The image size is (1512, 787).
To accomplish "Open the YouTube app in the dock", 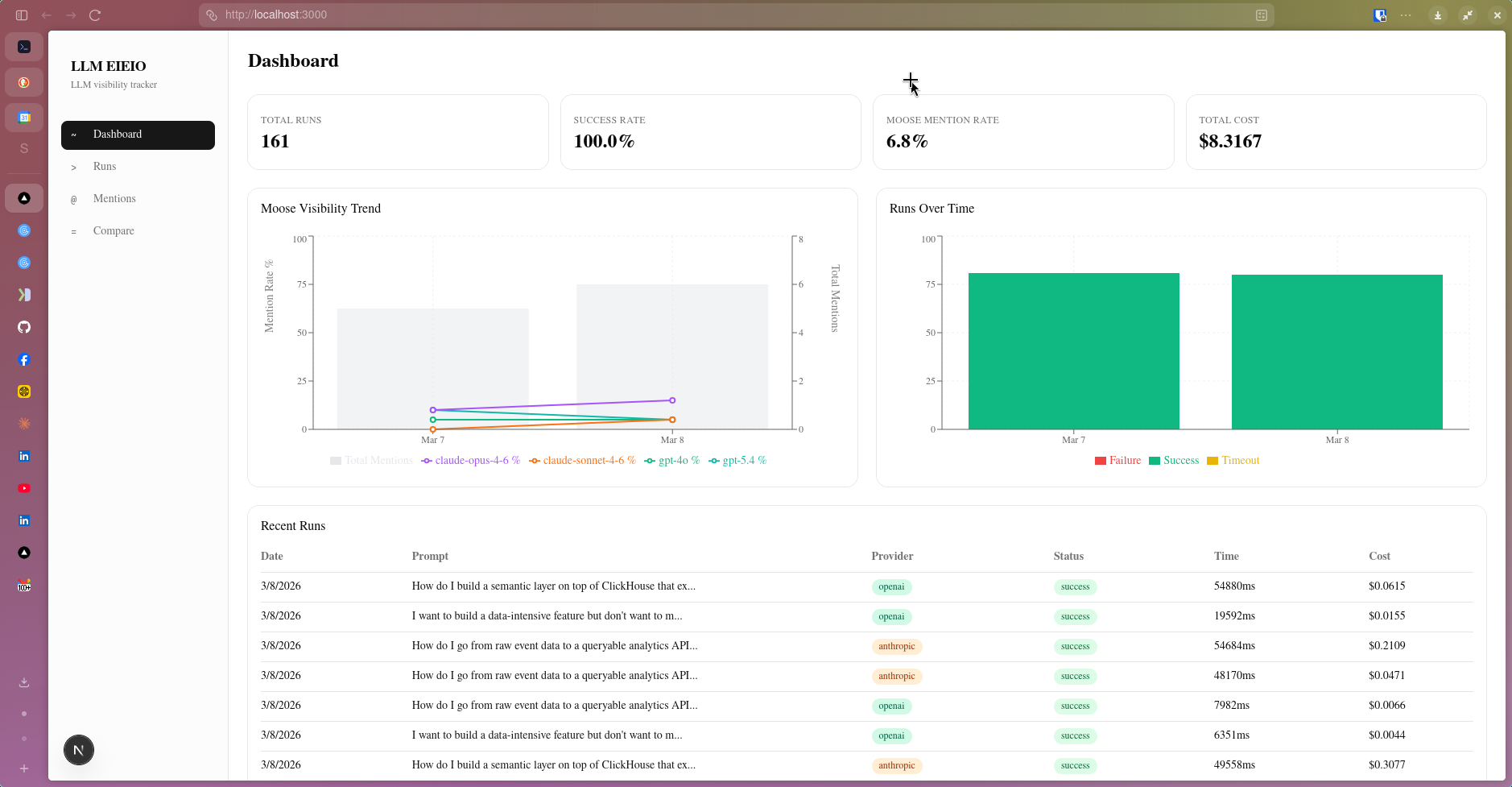I will click(24, 487).
